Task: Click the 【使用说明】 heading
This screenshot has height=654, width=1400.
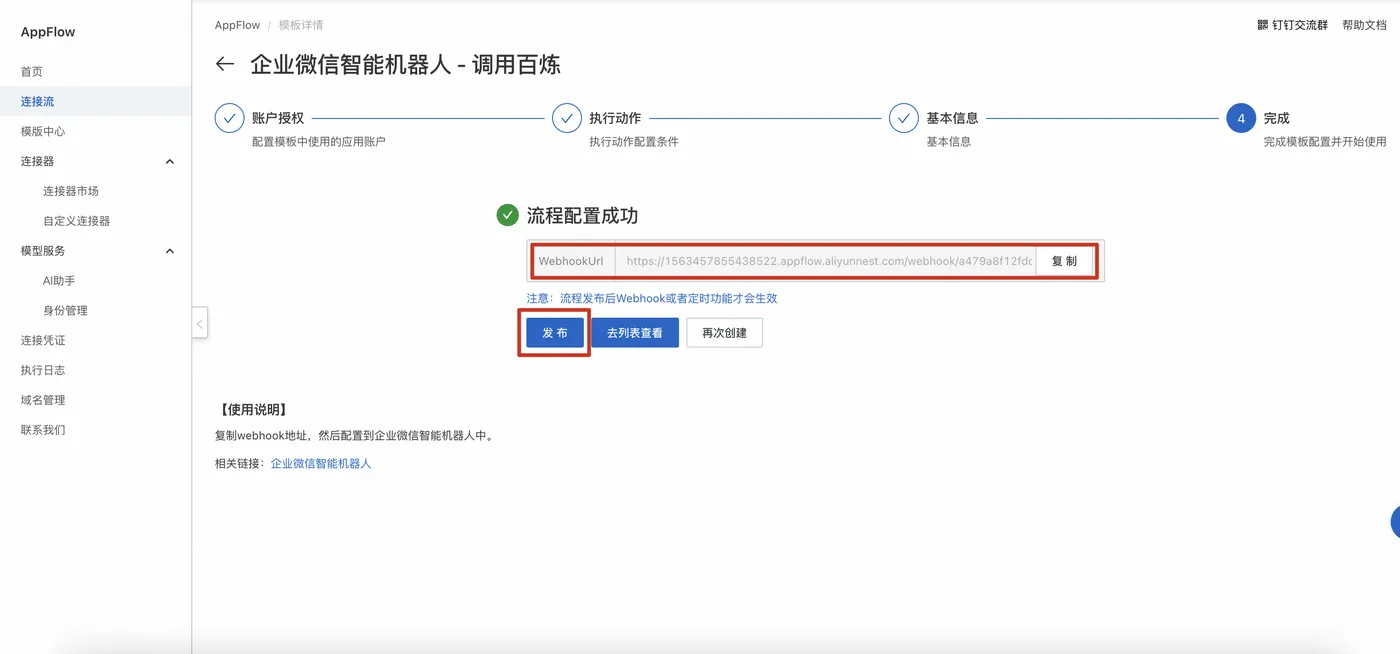Action: (x=254, y=410)
